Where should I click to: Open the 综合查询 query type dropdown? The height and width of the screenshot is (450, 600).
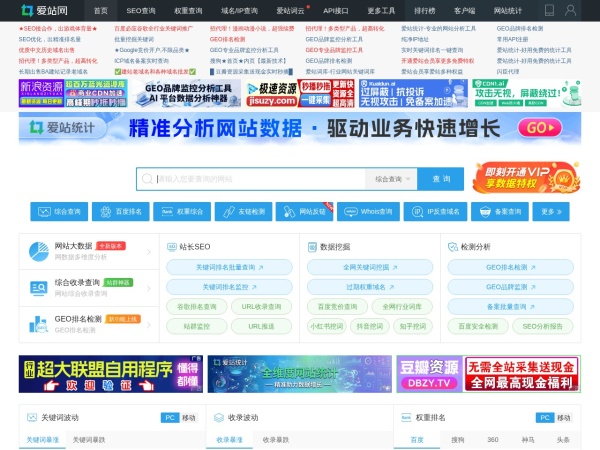pyautogui.click(x=391, y=179)
